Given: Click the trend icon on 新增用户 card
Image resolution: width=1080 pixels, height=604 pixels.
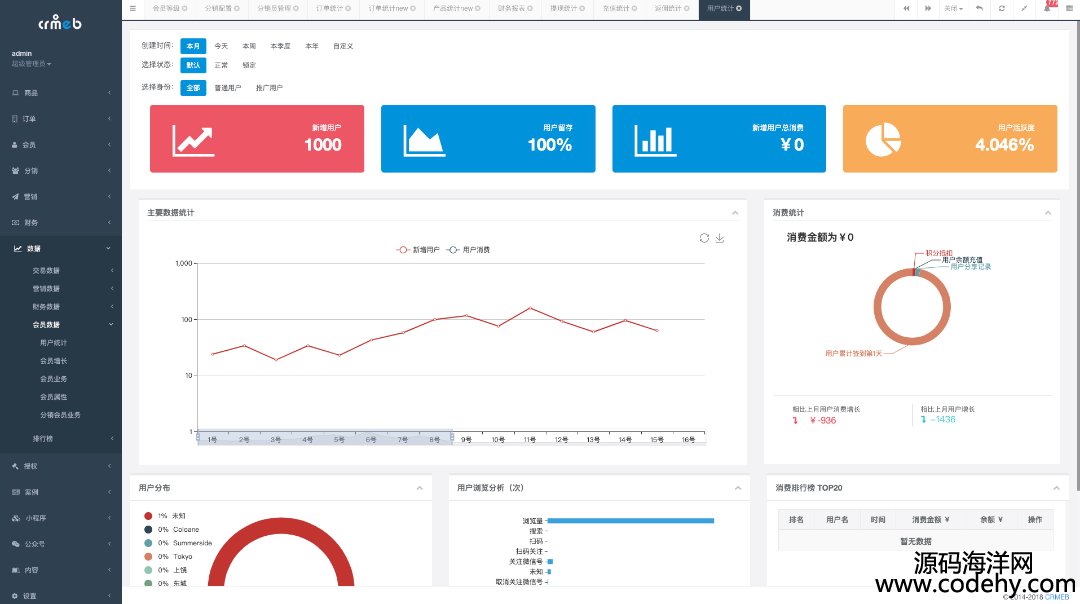Looking at the screenshot, I should point(193,140).
